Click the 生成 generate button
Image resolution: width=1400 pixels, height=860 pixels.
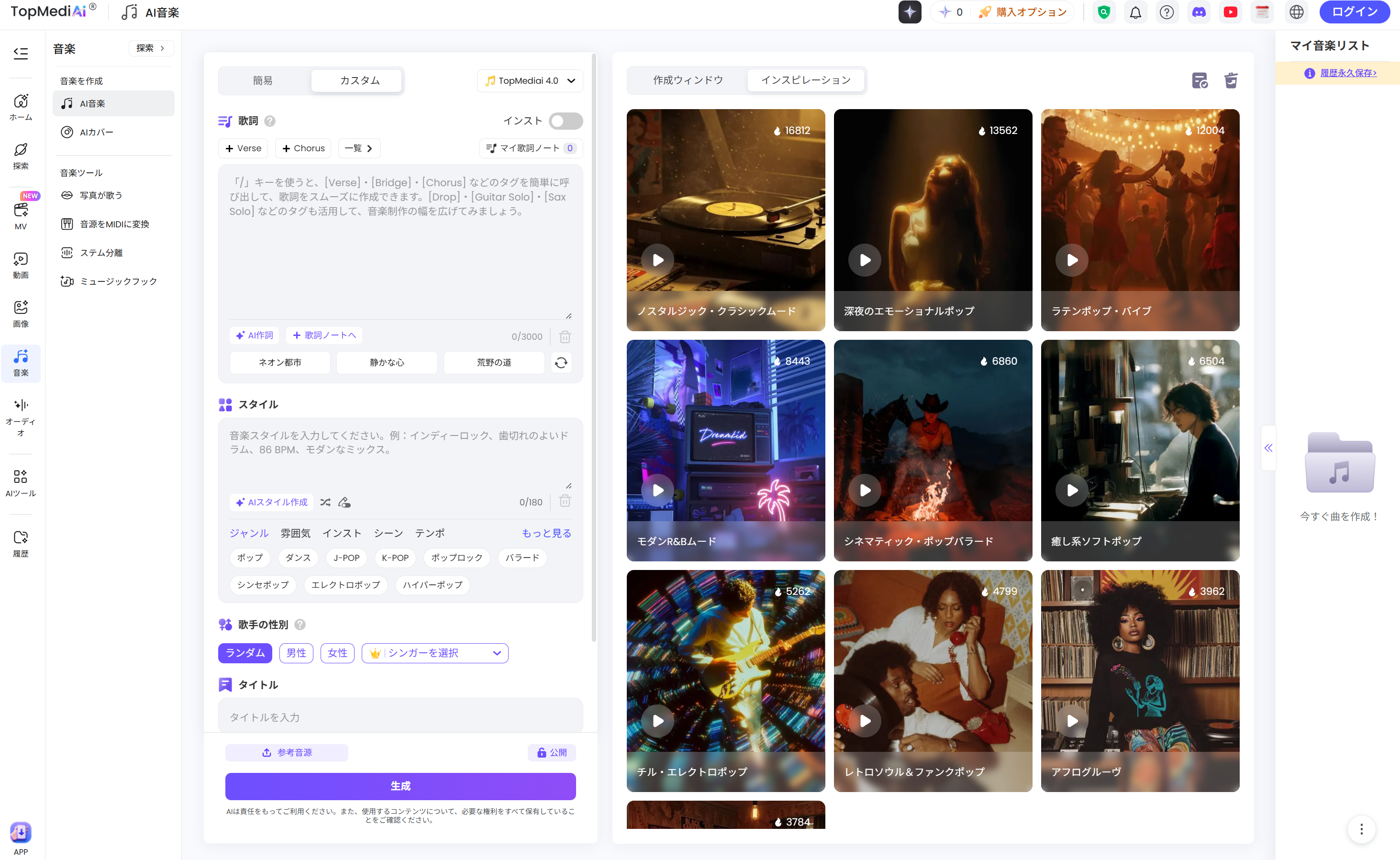coord(400,785)
